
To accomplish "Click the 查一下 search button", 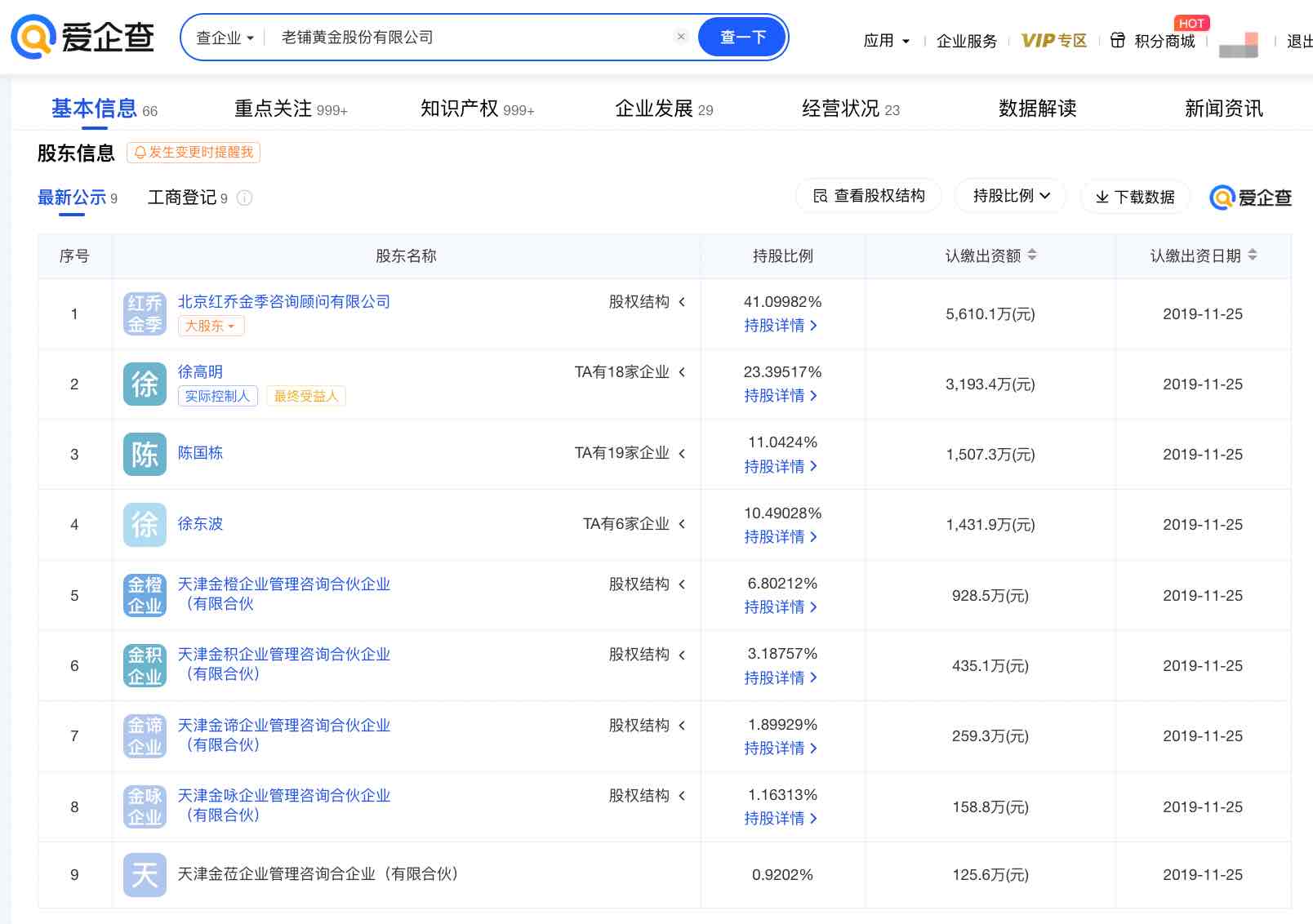I will 742,37.
